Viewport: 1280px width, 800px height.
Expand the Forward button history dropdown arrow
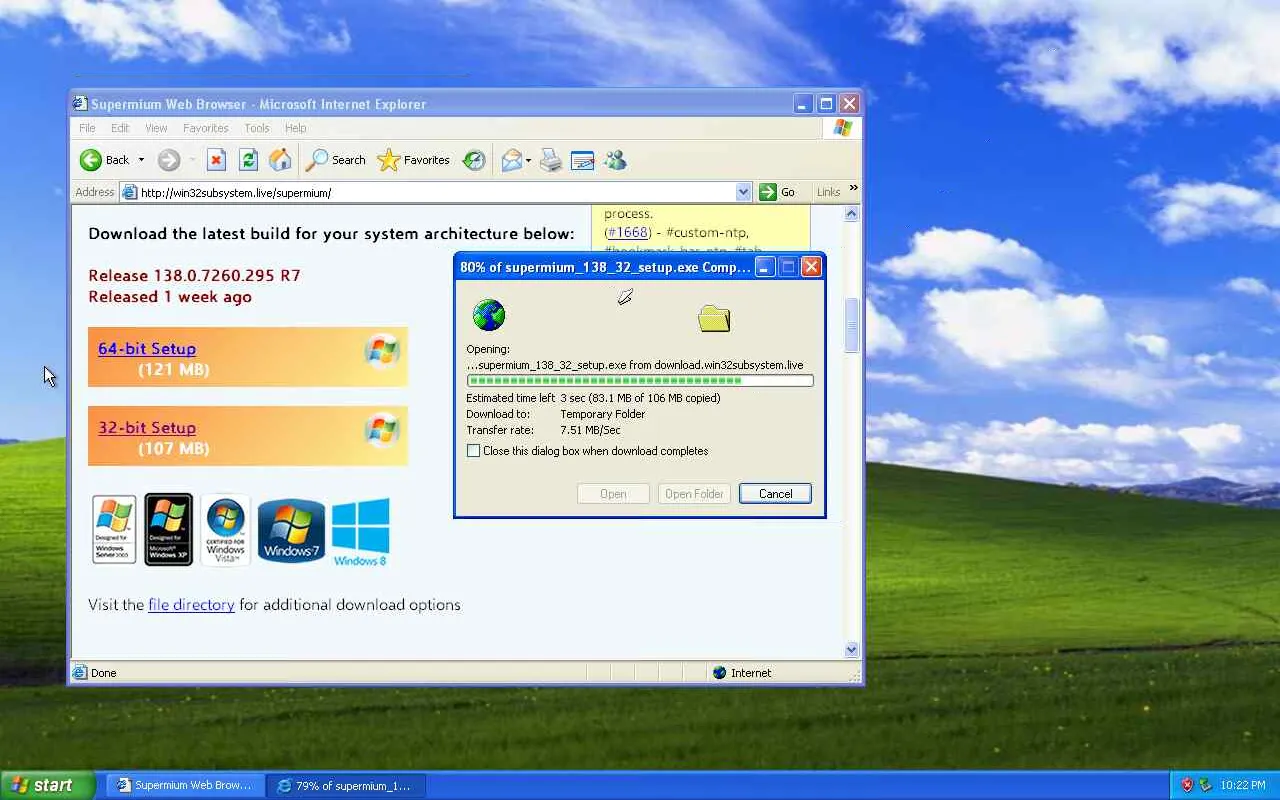[191, 160]
